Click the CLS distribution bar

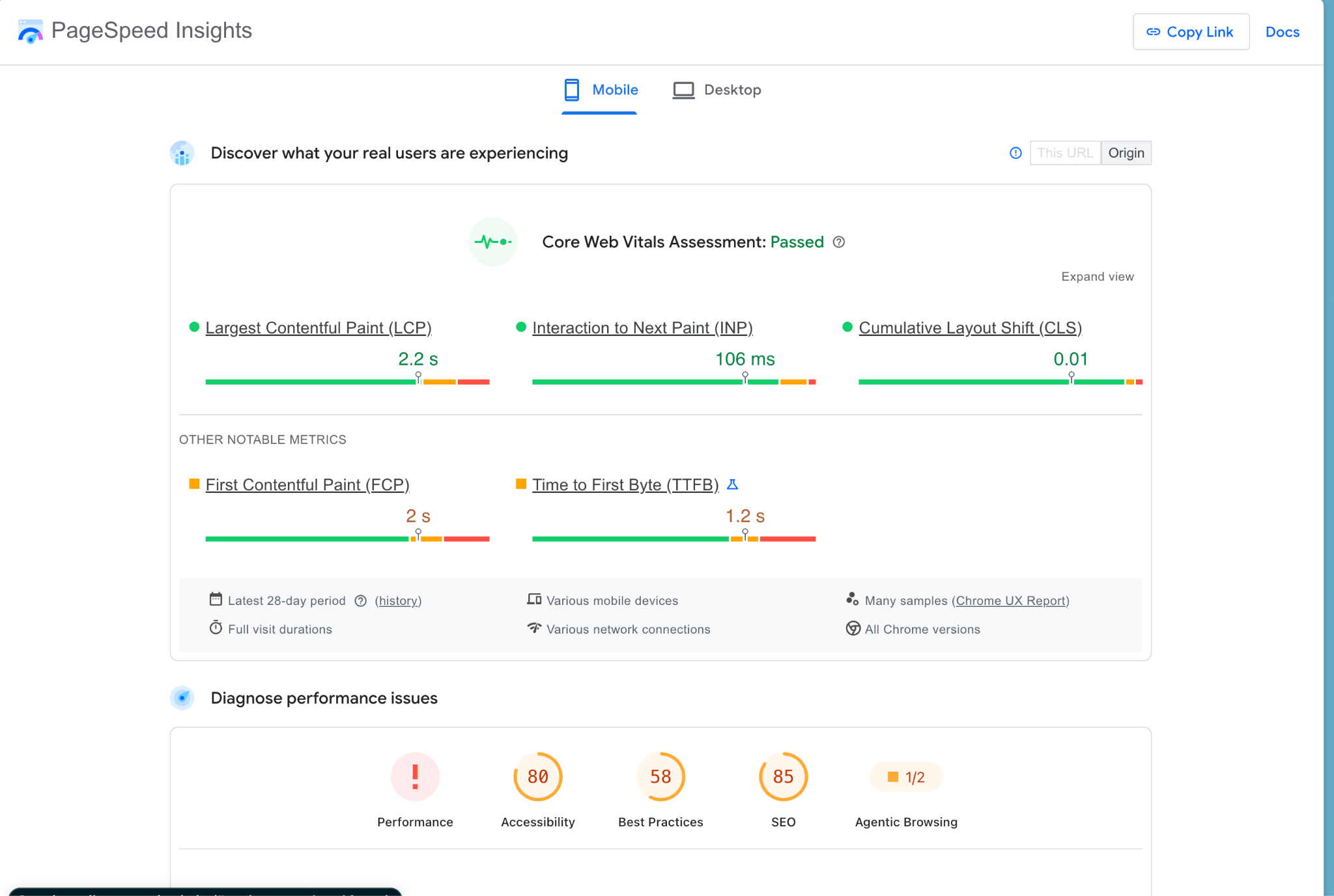click(1000, 382)
